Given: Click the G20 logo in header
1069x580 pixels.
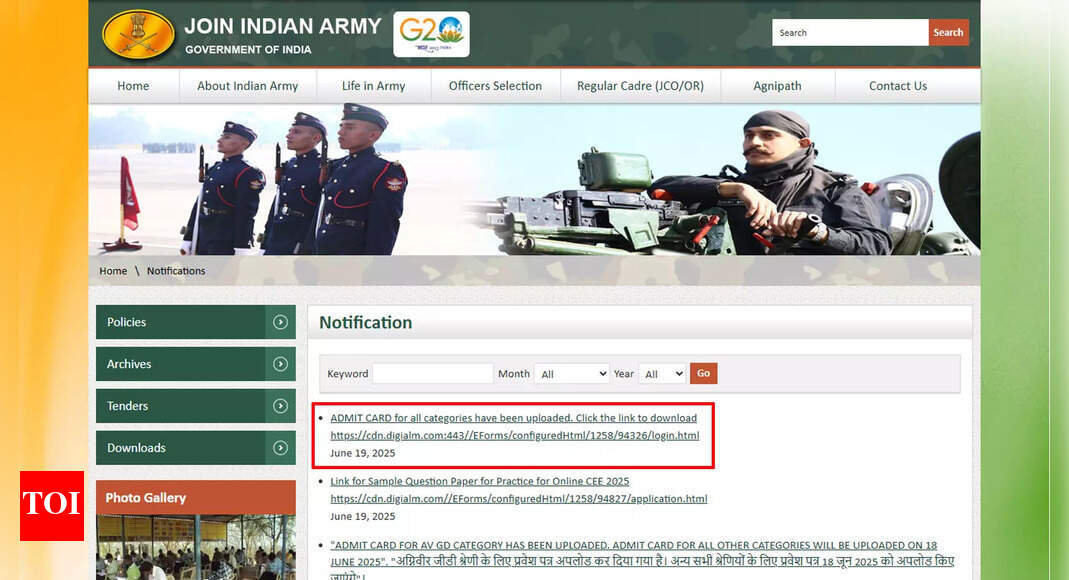Looking at the screenshot, I should click(431, 34).
